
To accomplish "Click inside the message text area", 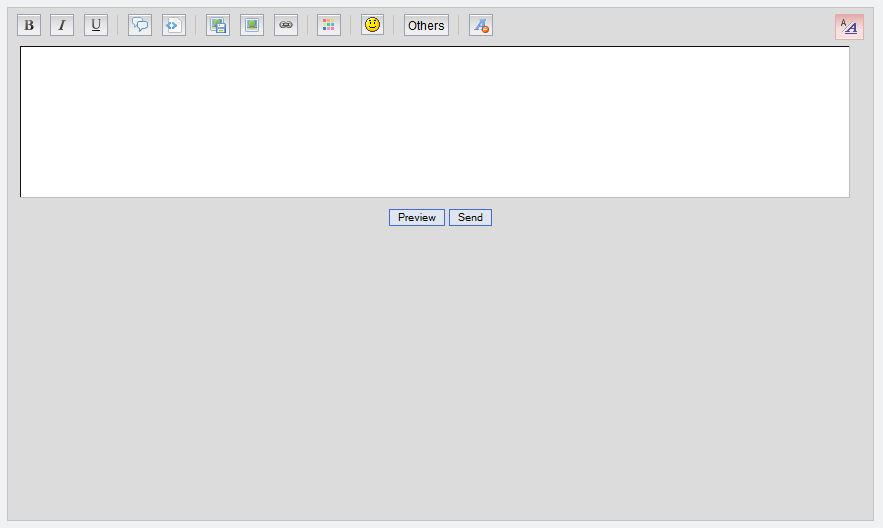I will point(435,122).
